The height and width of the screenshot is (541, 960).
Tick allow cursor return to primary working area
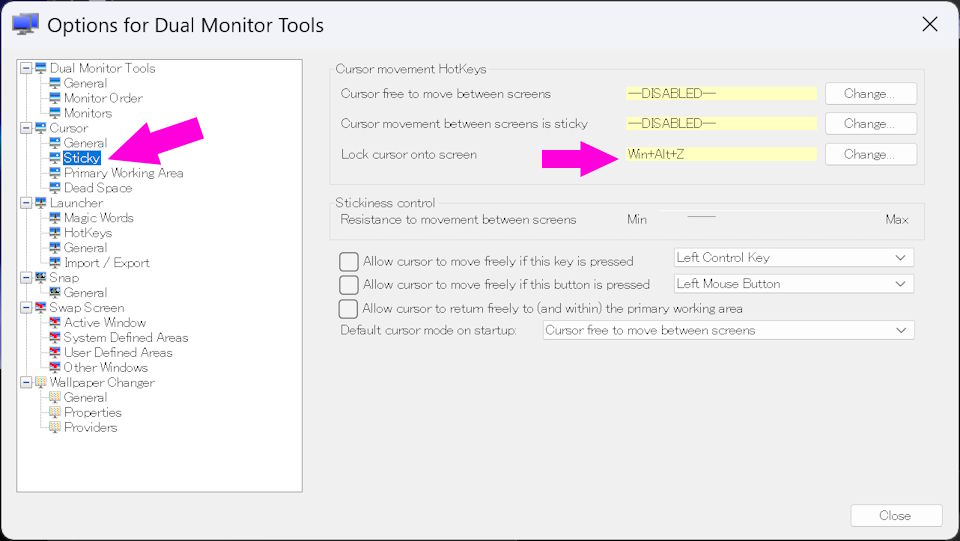pos(348,308)
